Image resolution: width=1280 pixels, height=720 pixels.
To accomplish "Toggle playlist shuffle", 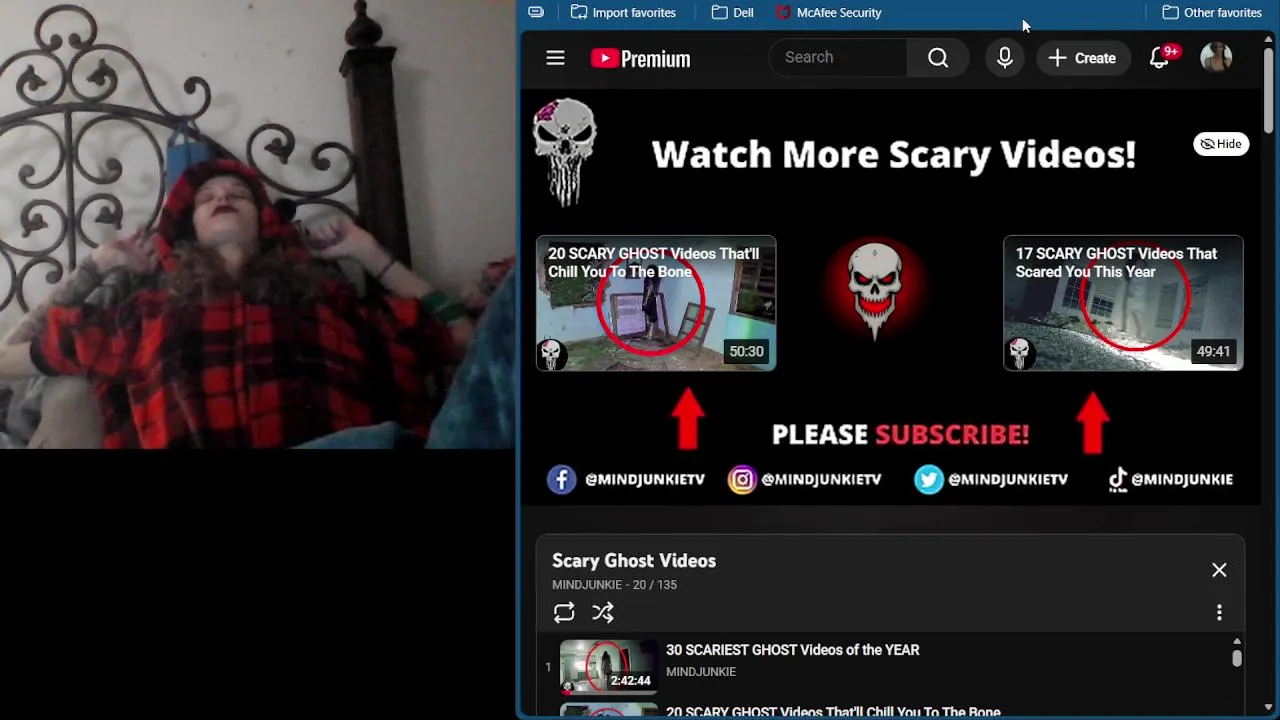I will tap(602, 612).
